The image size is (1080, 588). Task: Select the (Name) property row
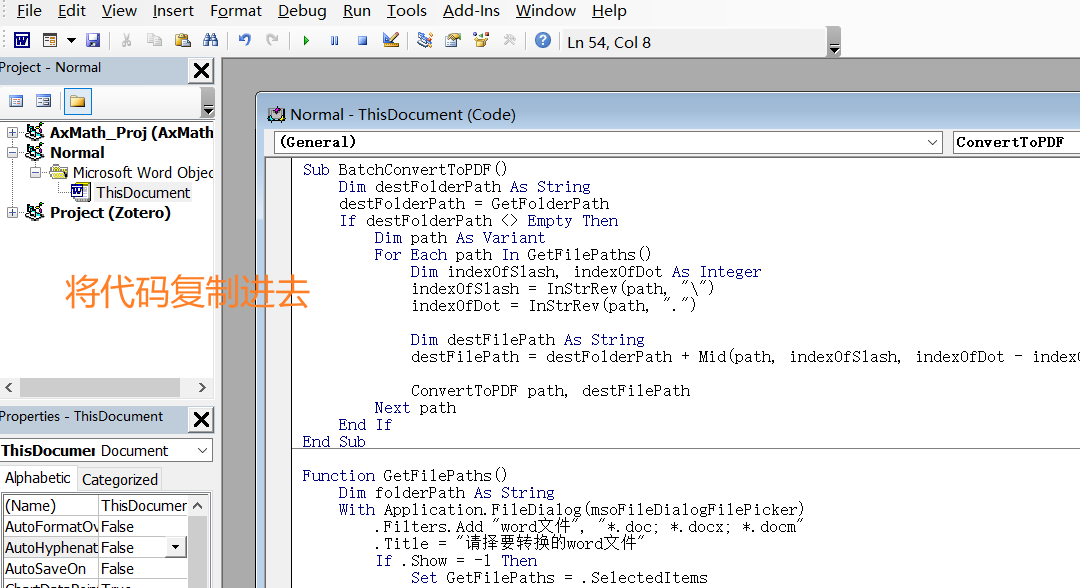tap(95, 505)
